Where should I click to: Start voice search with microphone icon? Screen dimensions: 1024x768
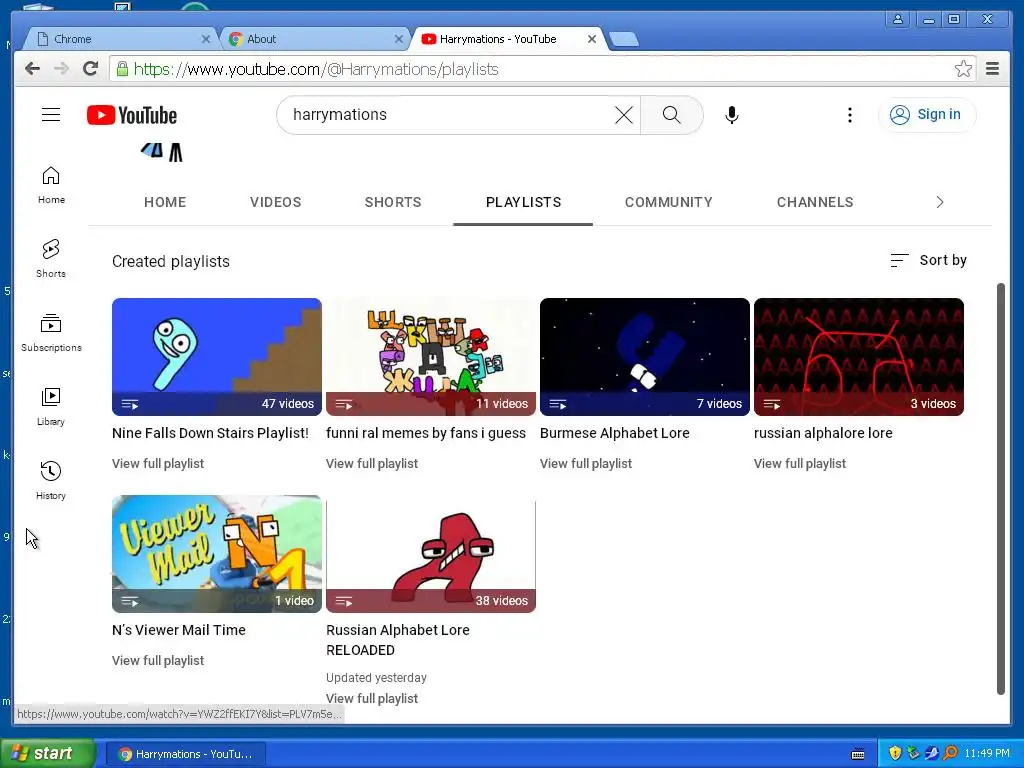pyautogui.click(x=732, y=115)
